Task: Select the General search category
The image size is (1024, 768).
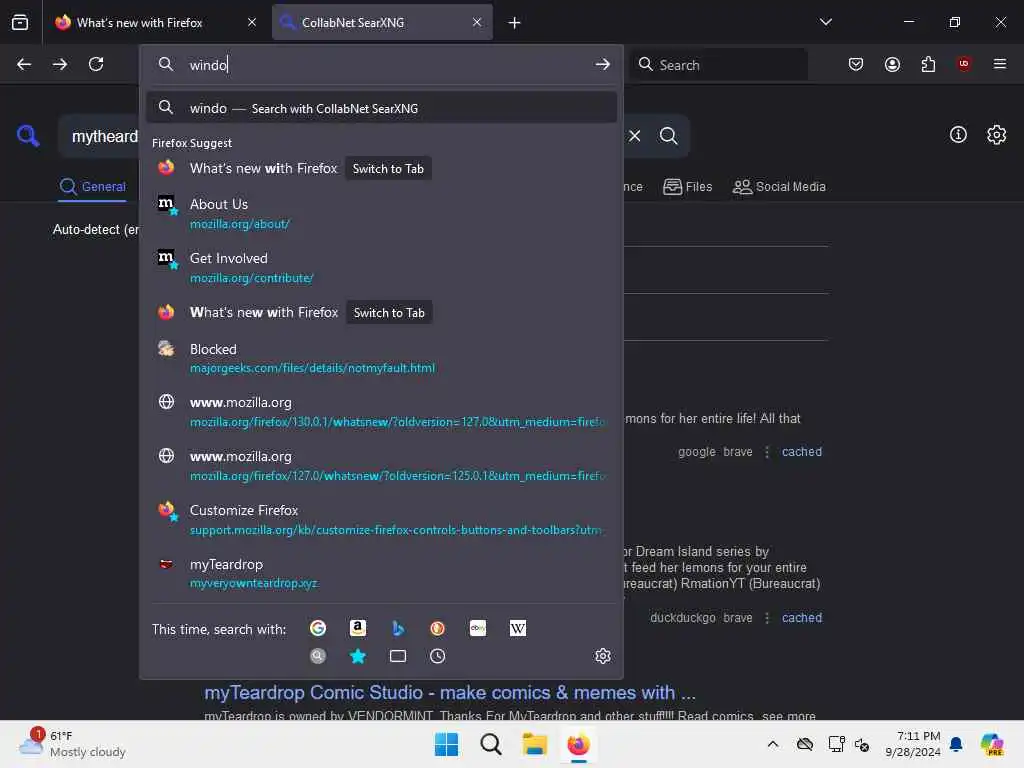Action: click(92, 187)
